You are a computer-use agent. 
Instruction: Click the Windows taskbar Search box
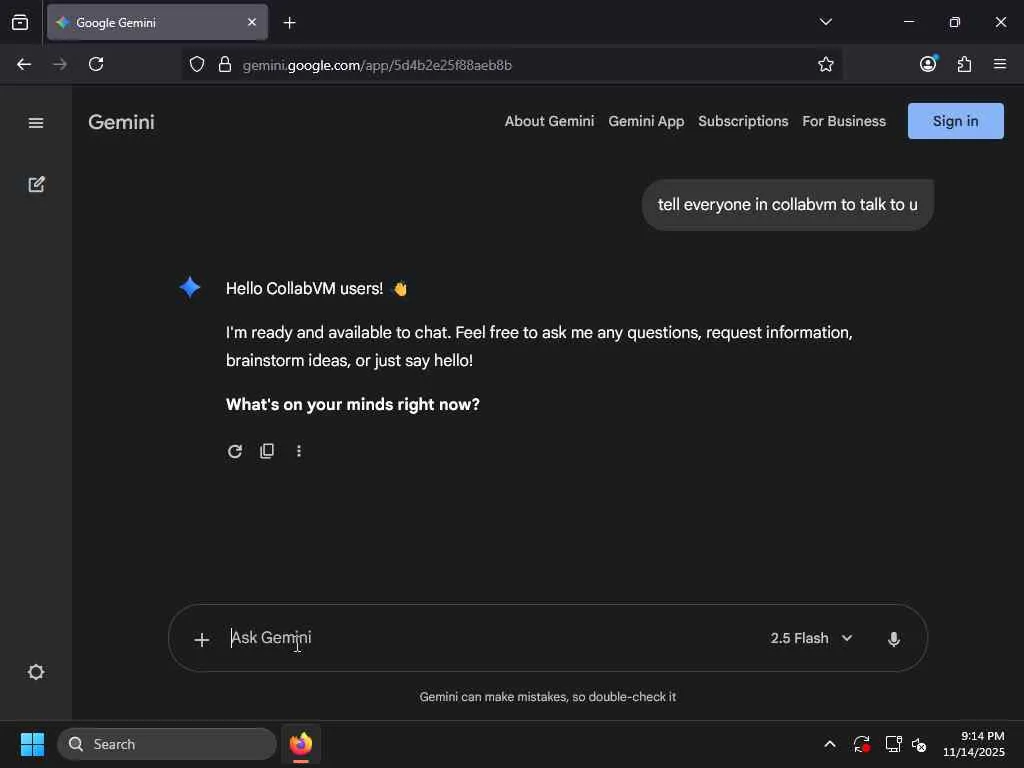pos(167,744)
